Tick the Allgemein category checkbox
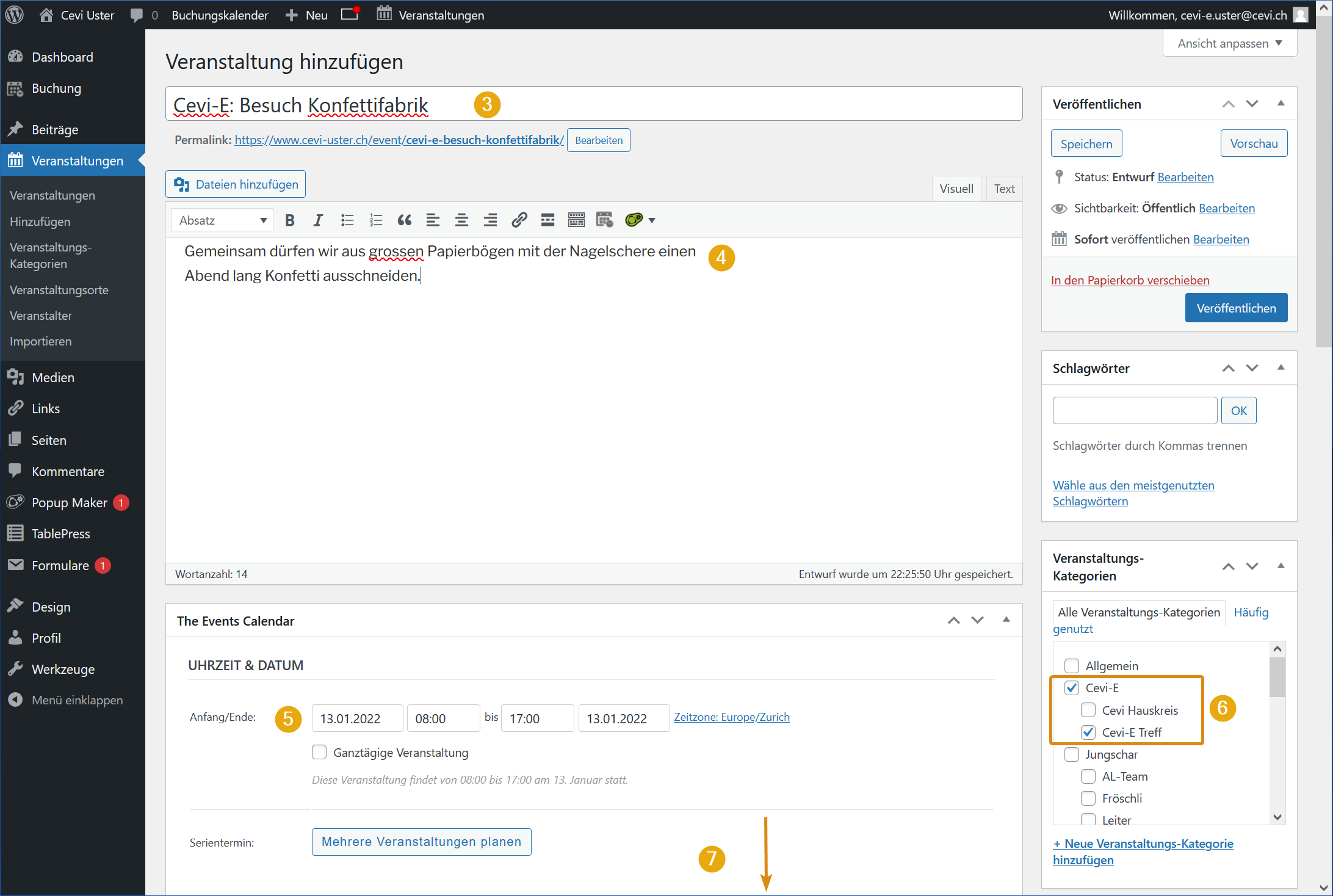 point(1071,665)
